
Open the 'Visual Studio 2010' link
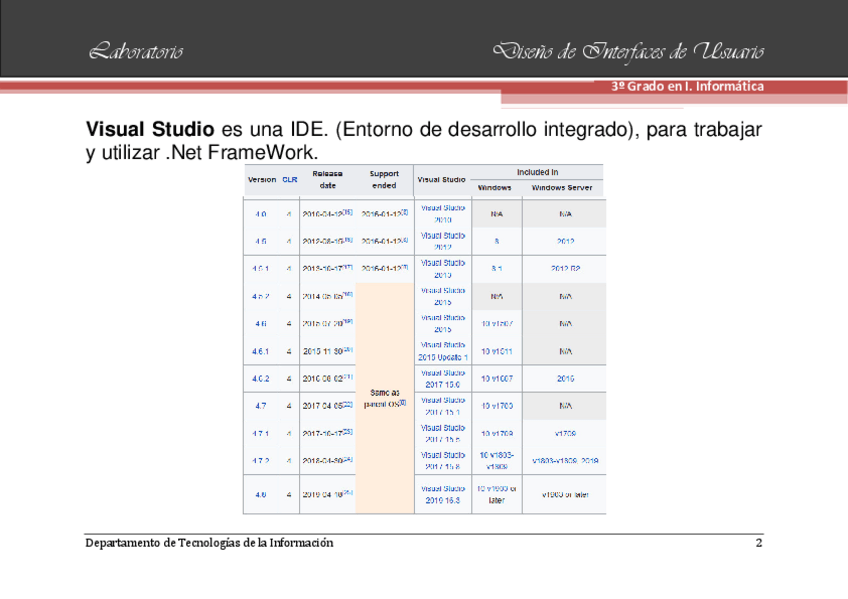(x=443, y=214)
